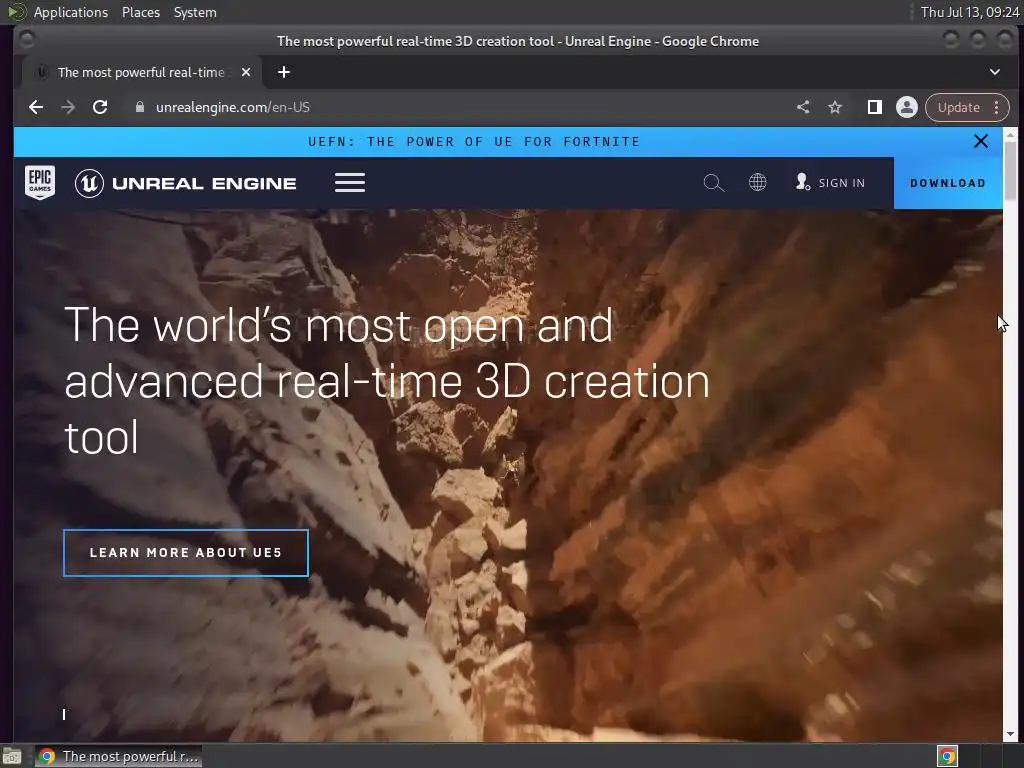The image size is (1024, 768).
Task: Click the Epic Games logo
Action: (x=40, y=182)
